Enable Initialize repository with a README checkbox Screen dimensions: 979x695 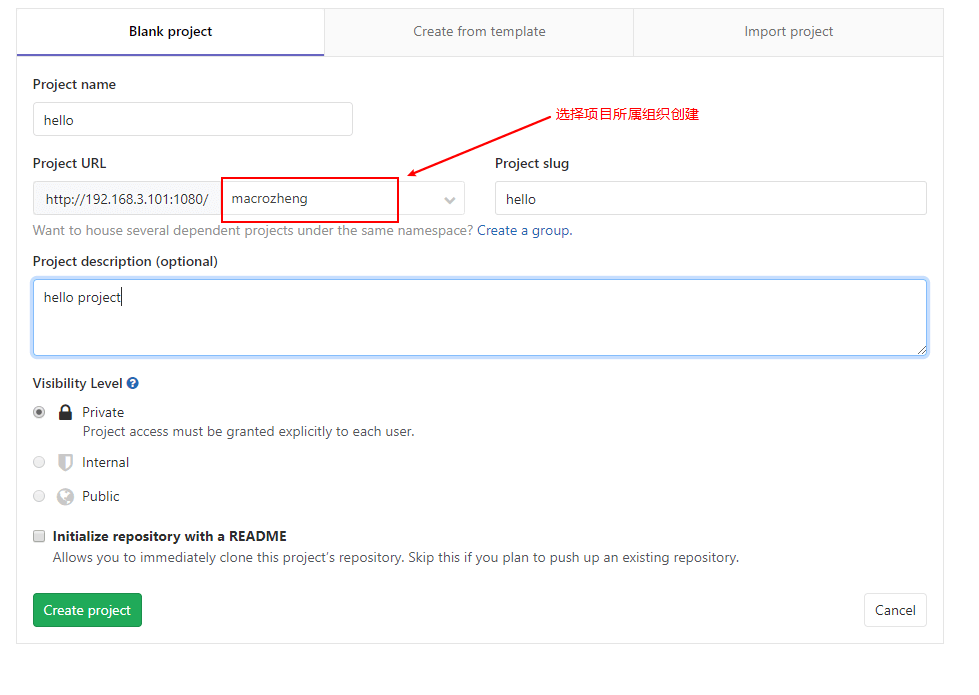(x=39, y=536)
